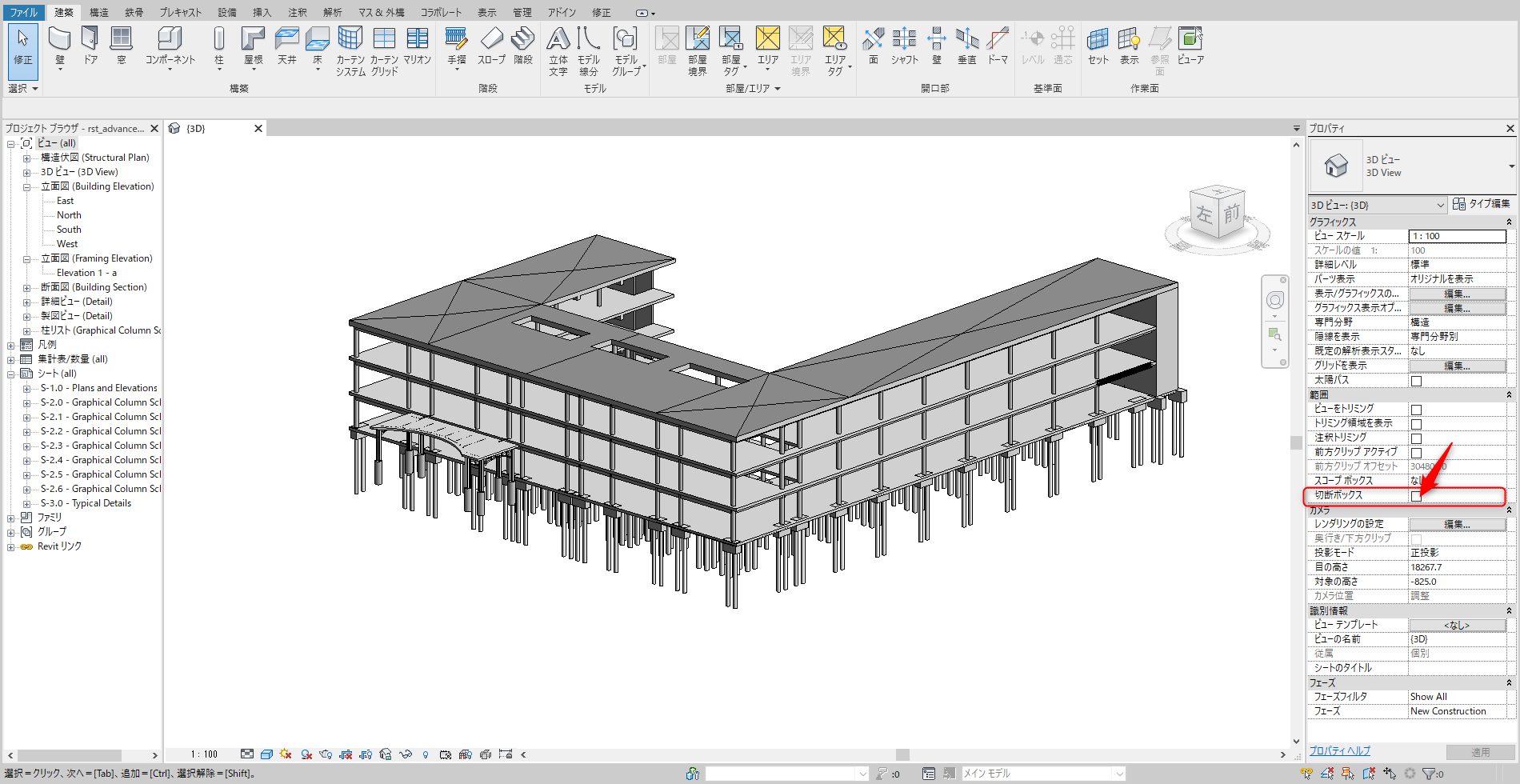This screenshot has width=1520, height=784.
Task: Open the 3Dビュー: {3D} view selector dropdown
Action: [1378, 205]
